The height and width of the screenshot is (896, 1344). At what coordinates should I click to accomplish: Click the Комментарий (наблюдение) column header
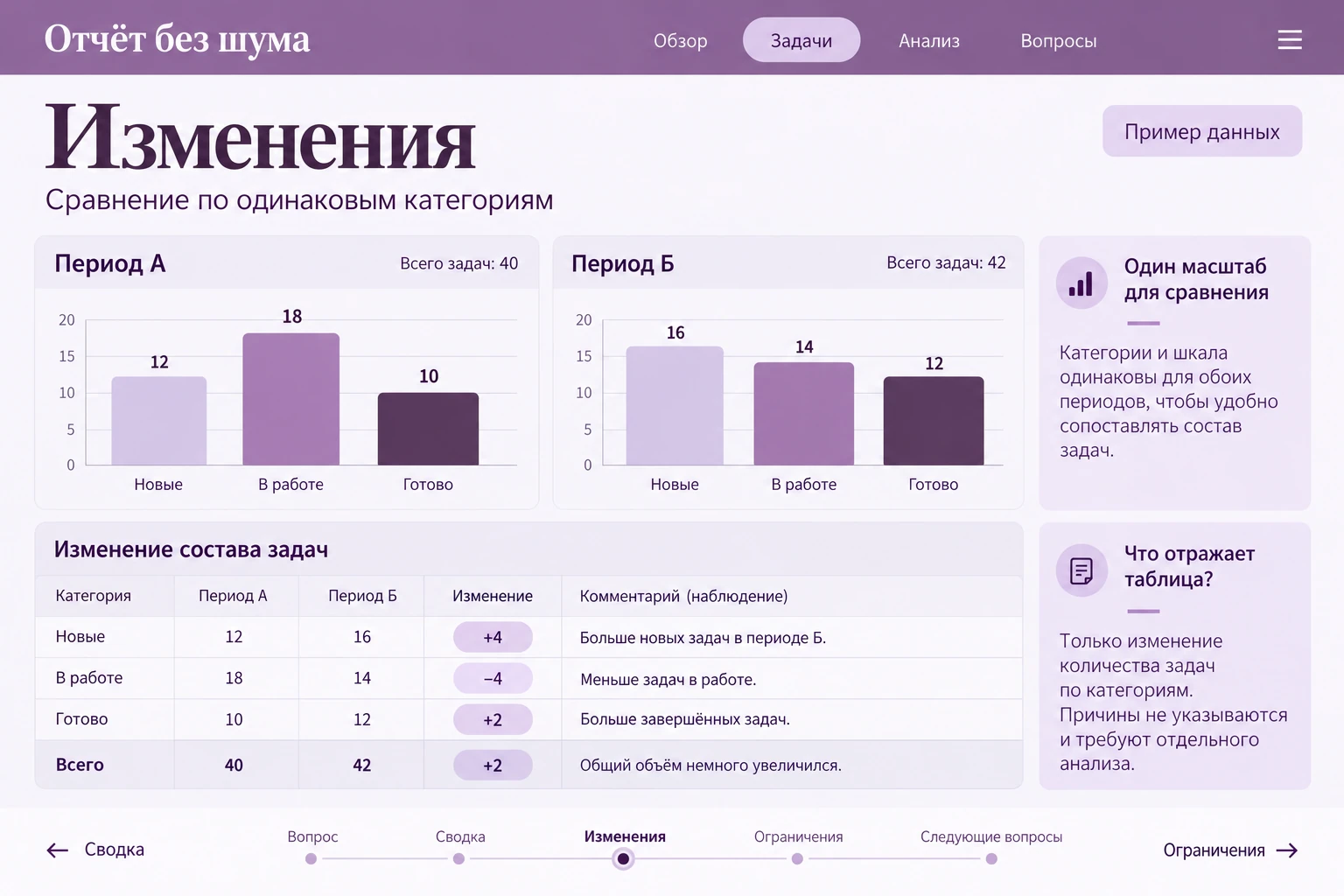point(683,596)
